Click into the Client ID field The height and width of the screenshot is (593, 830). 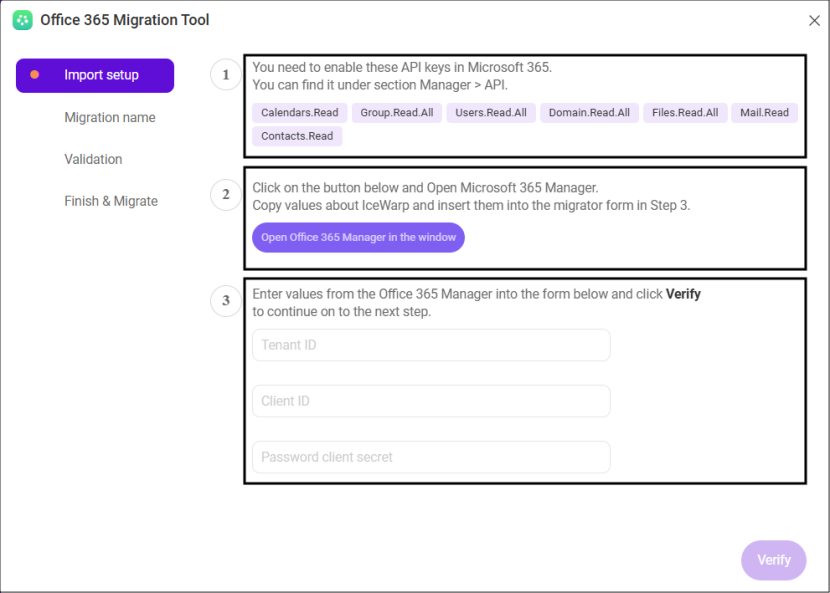[431, 401]
